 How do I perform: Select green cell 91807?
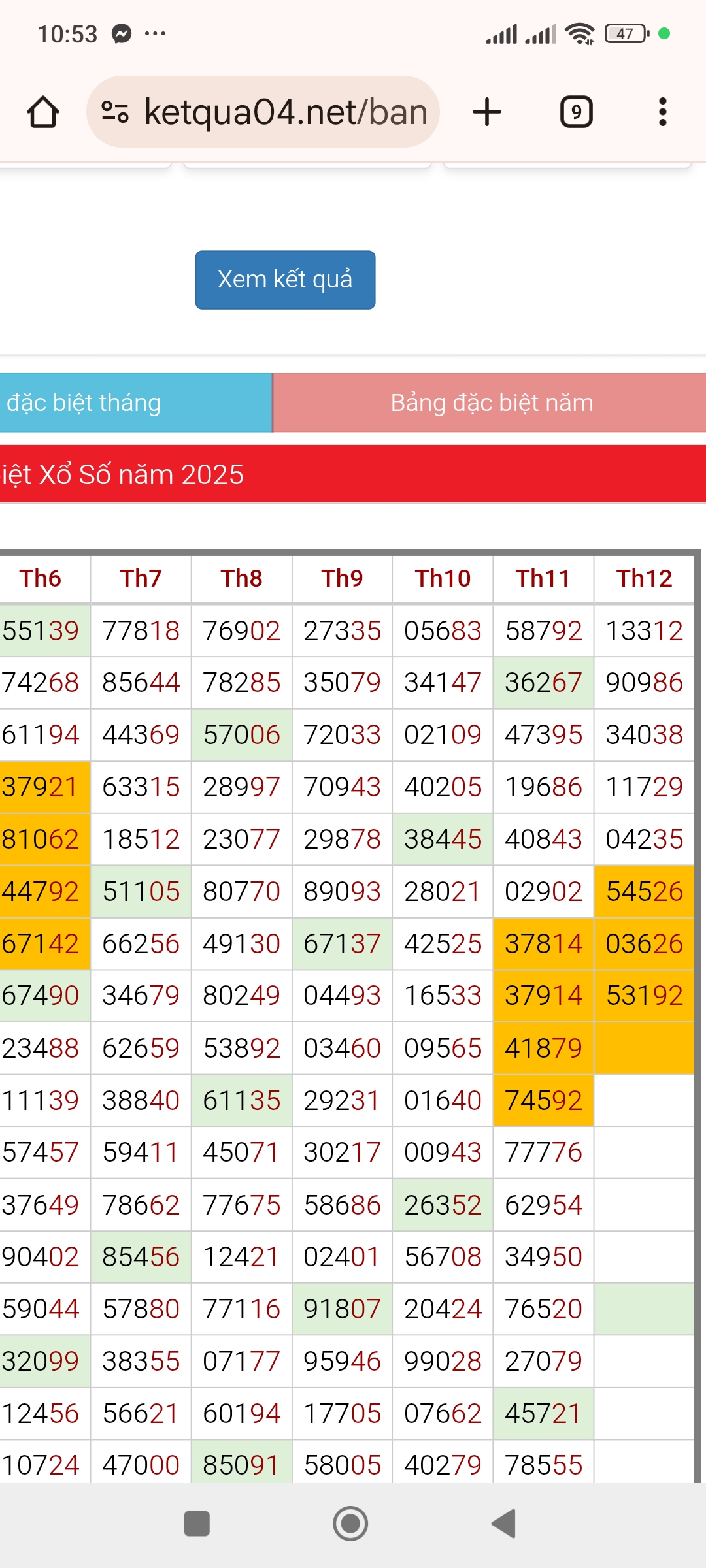click(343, 1309)
